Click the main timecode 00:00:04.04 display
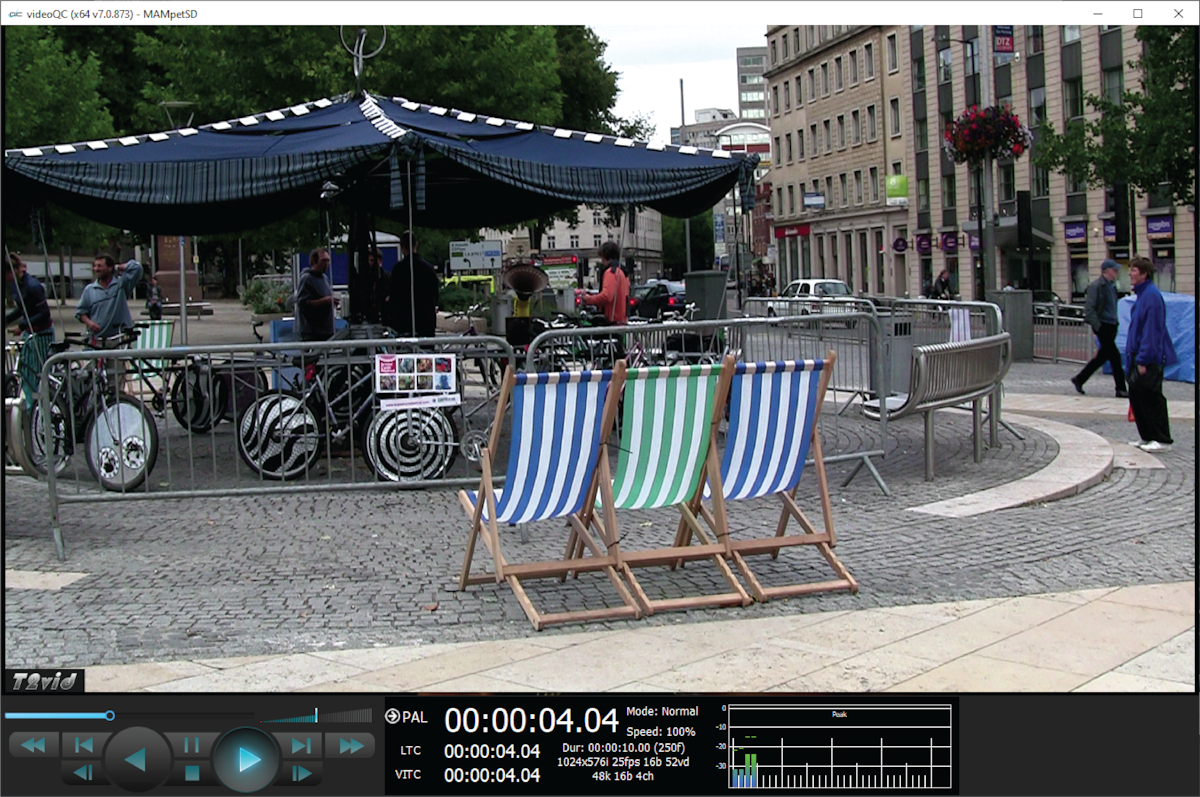This screenshot has height=797, width=1200. click(x=532, y=720)
